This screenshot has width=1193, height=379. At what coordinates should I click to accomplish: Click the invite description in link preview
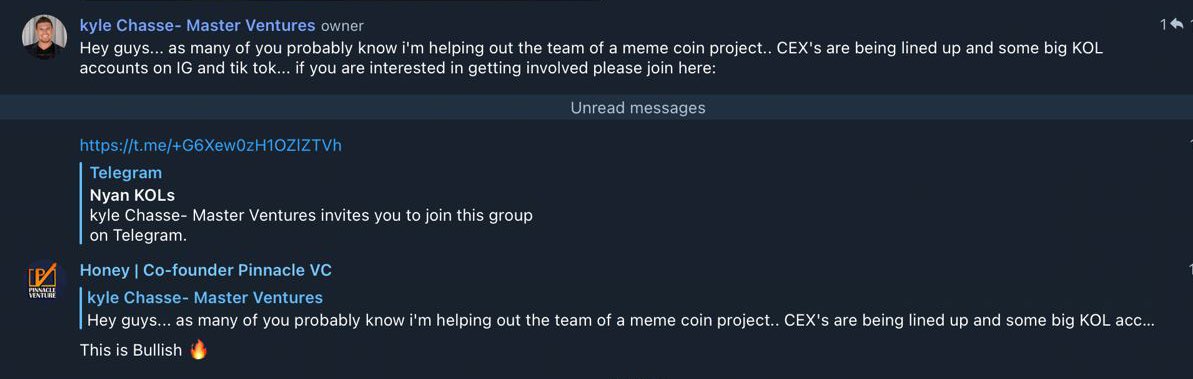[x=311, y=215]
